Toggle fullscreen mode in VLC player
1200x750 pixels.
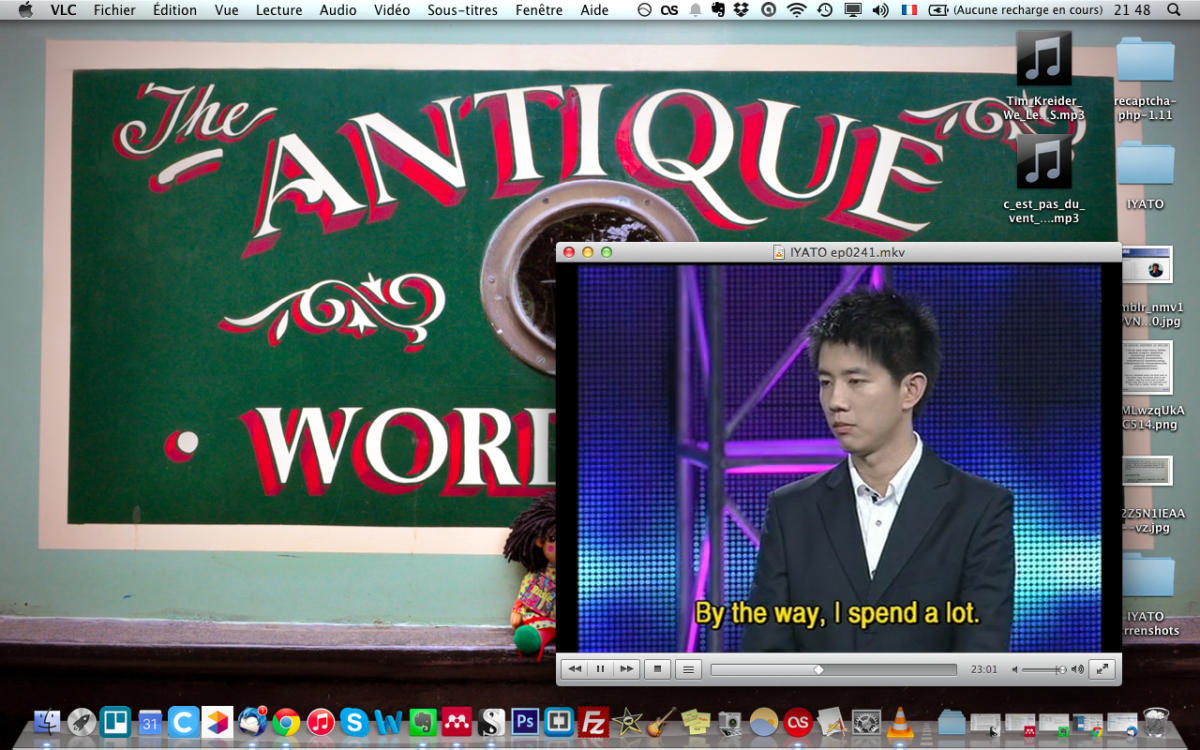pos(1101,669)
